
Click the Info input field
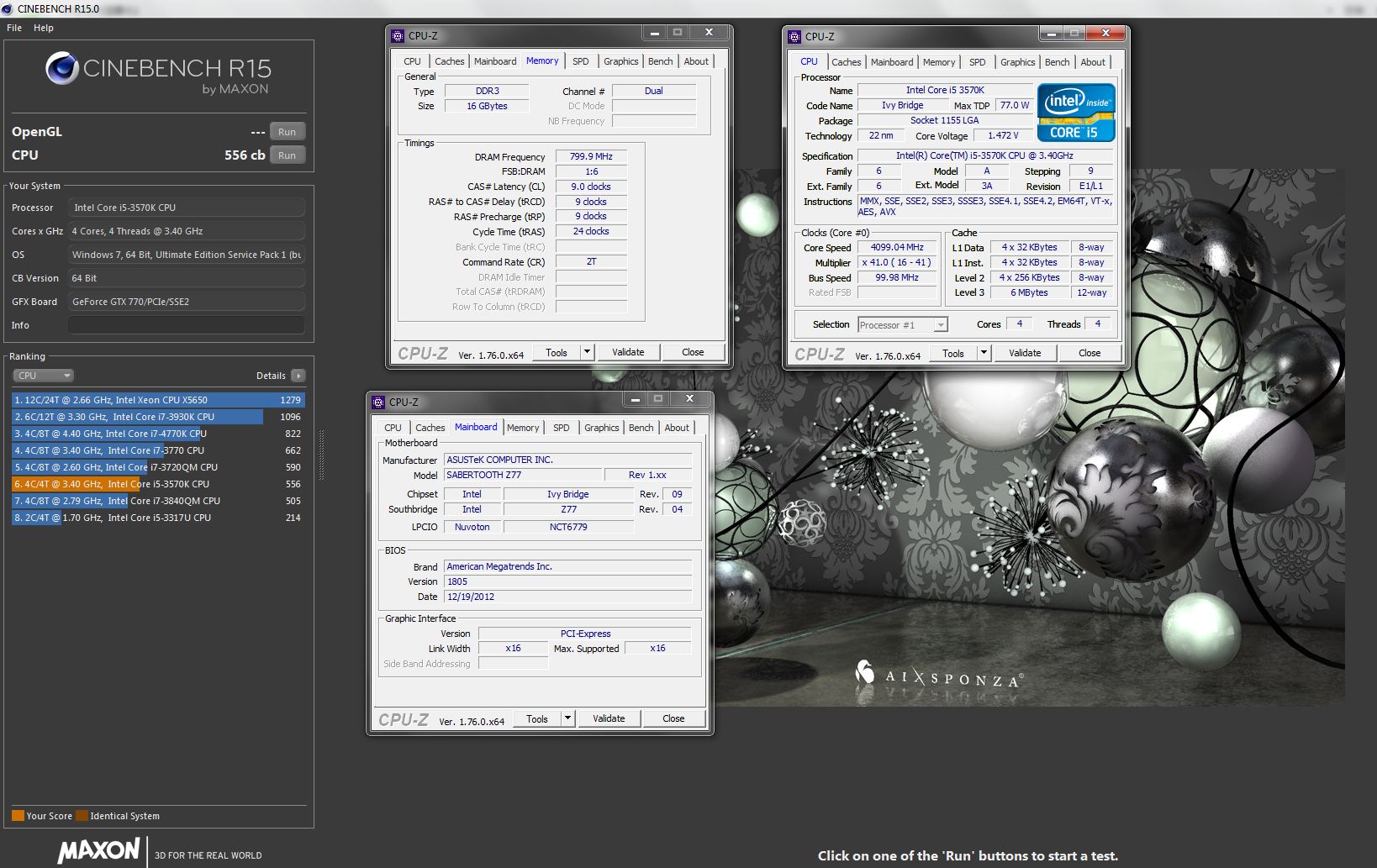(187, 325)
